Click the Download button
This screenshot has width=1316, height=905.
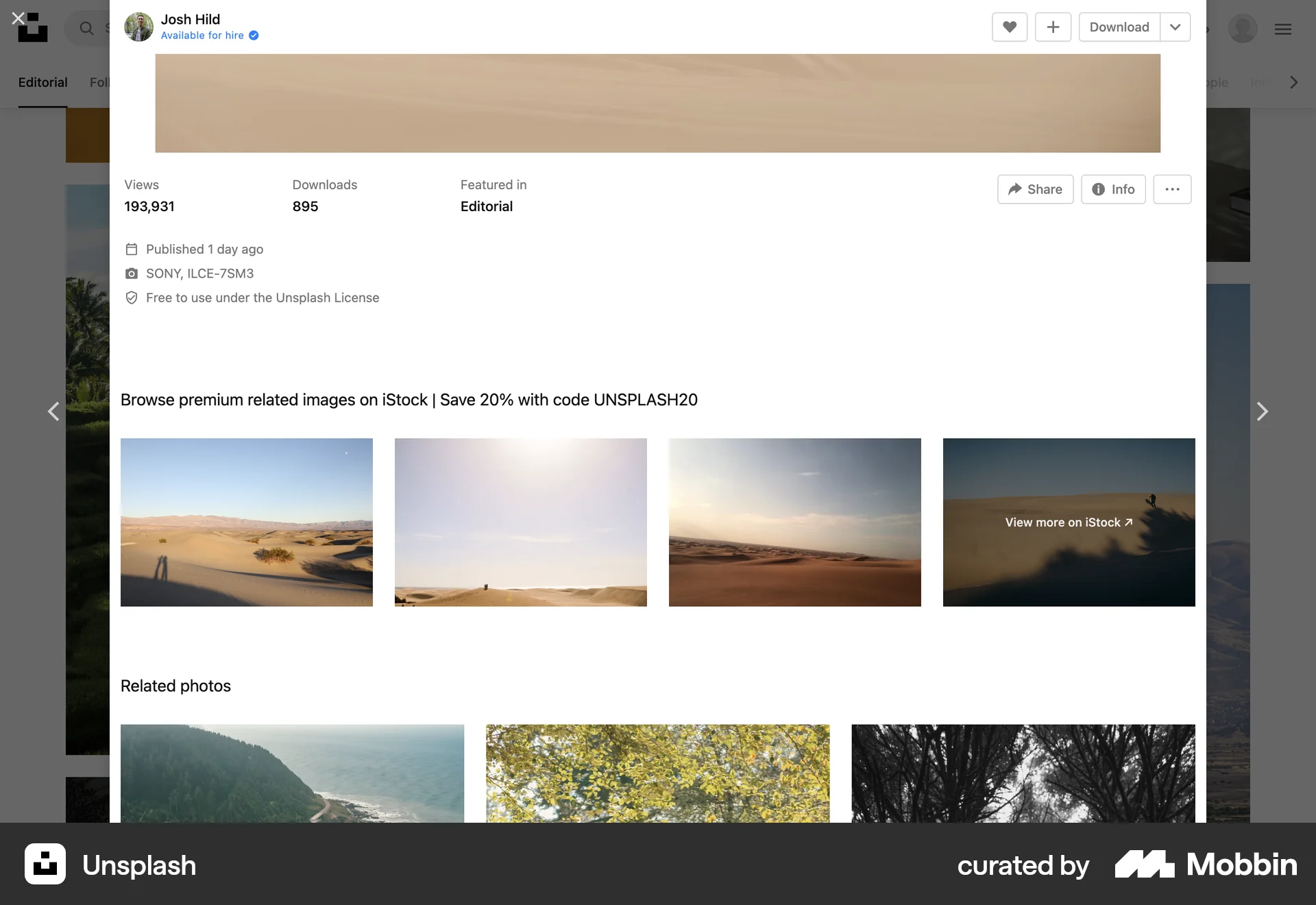tap(1119, 27)
